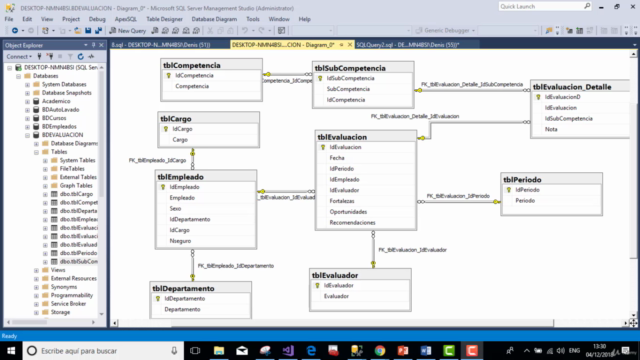Open the Table Designer menu
The width and height of the screenshot is (640, 360).
(164, 19)
